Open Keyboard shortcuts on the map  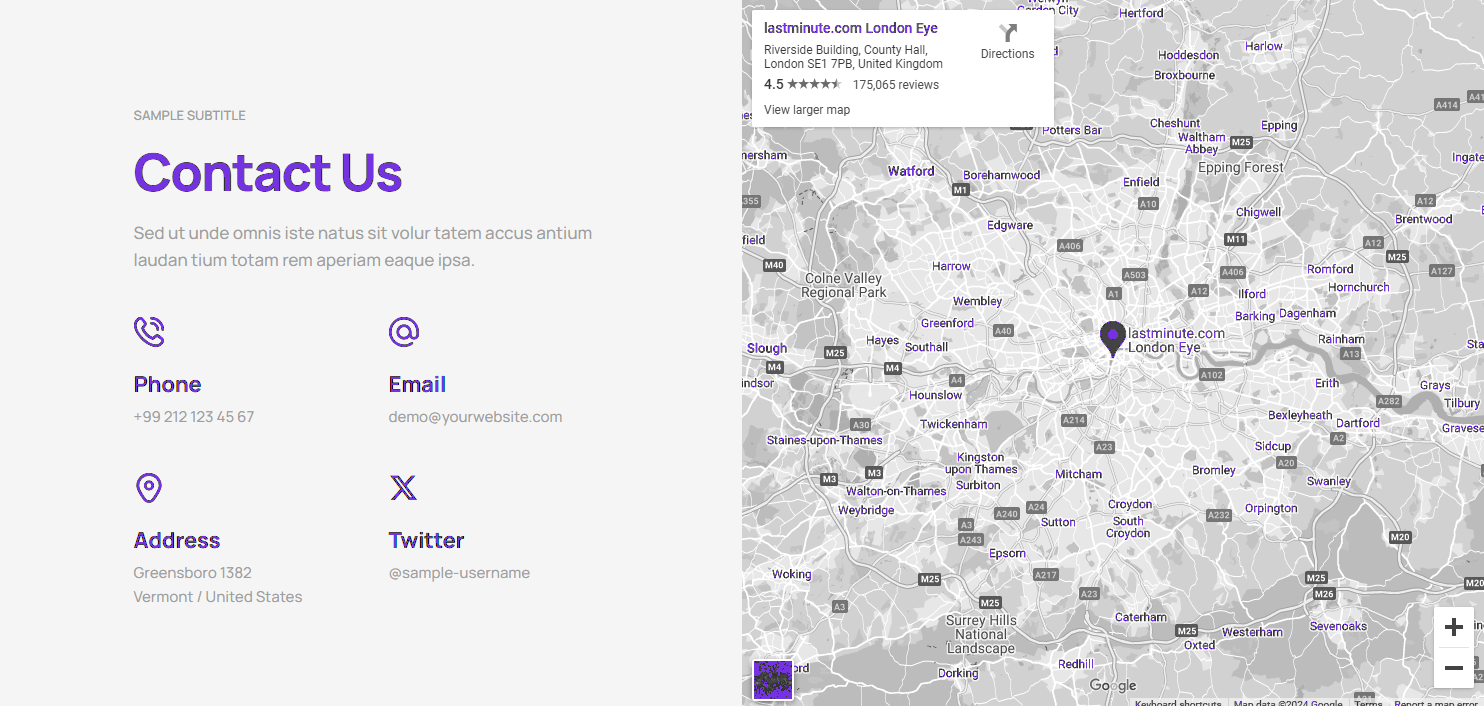(1177, 702)
